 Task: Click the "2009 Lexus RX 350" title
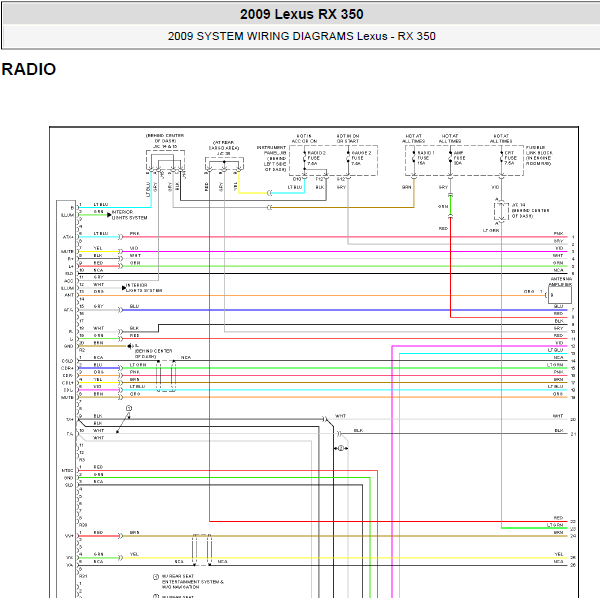(x=302, y=14)
